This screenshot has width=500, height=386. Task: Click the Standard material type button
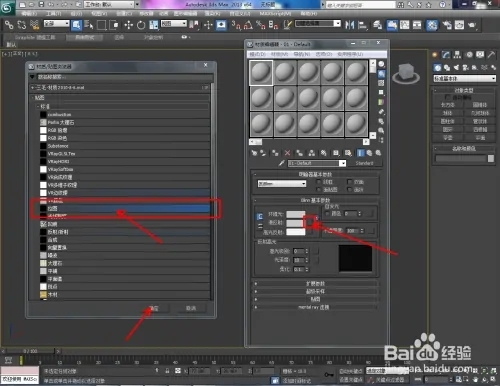pyautogui.click(x=364, y=163)
